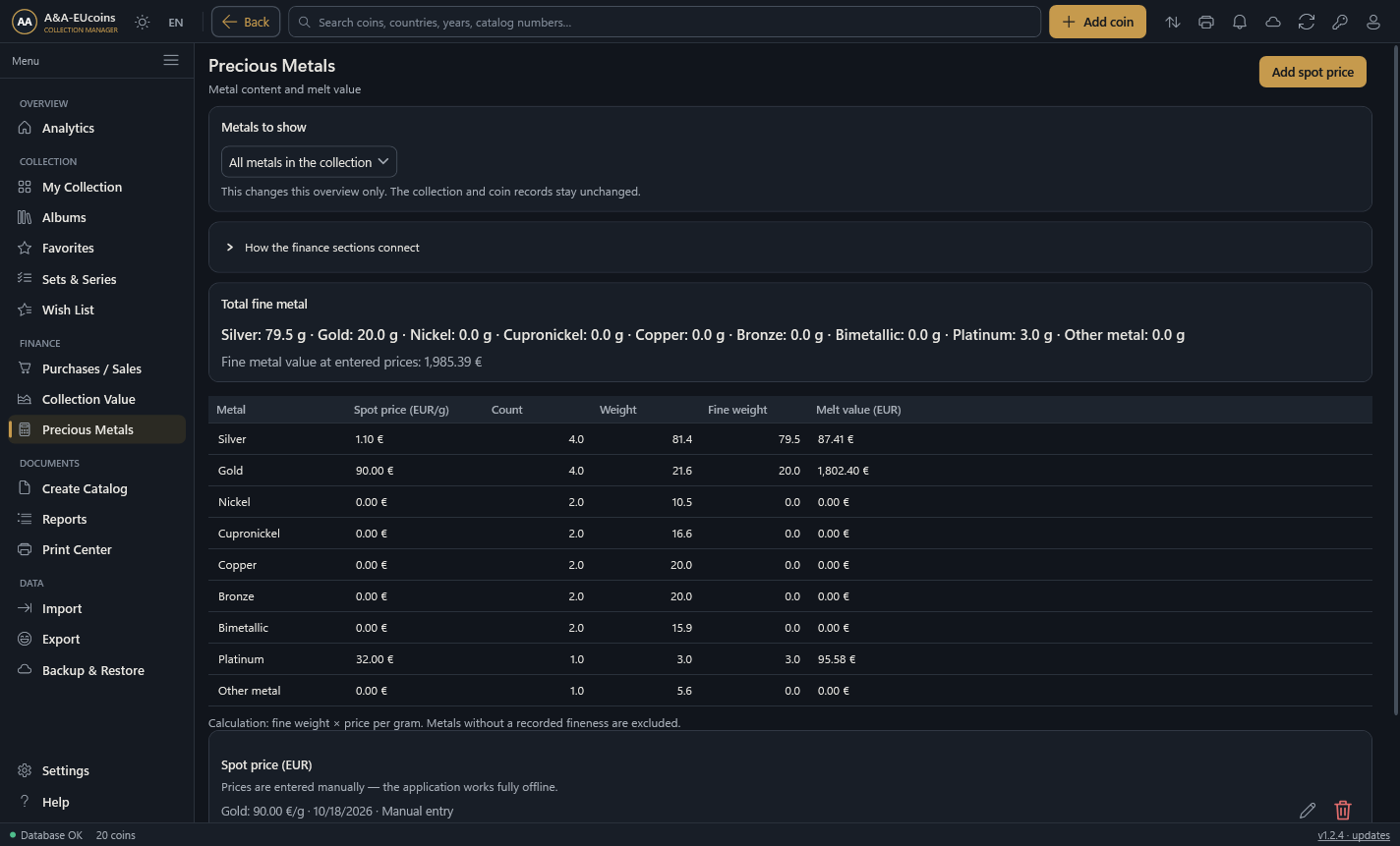Click the 32.00 € Platinum spot price
This screenshot has width=1400, height=846.
point(375,659)
